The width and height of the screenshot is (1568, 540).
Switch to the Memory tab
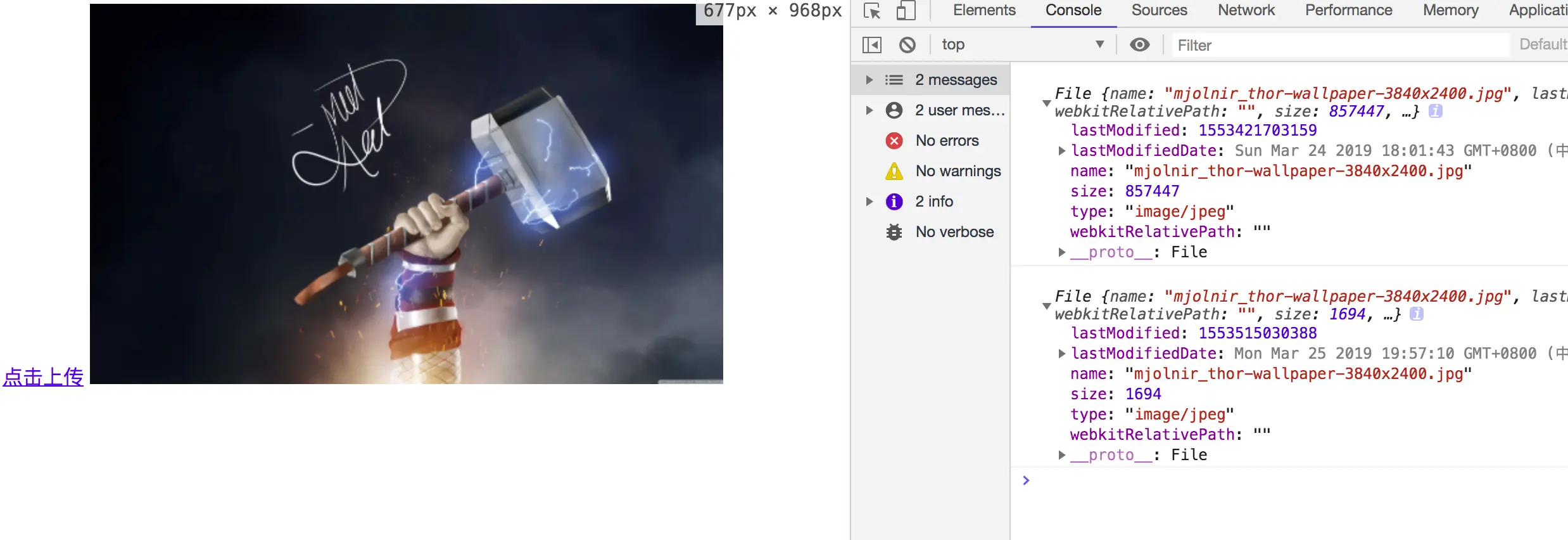[1451, 11]
